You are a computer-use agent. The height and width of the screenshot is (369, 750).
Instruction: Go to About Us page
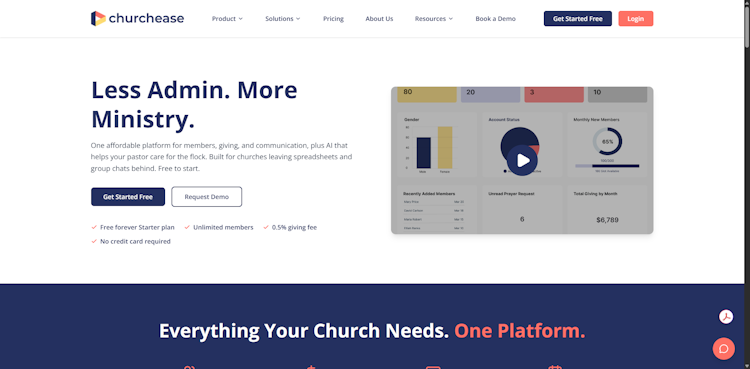click(379, 19)
